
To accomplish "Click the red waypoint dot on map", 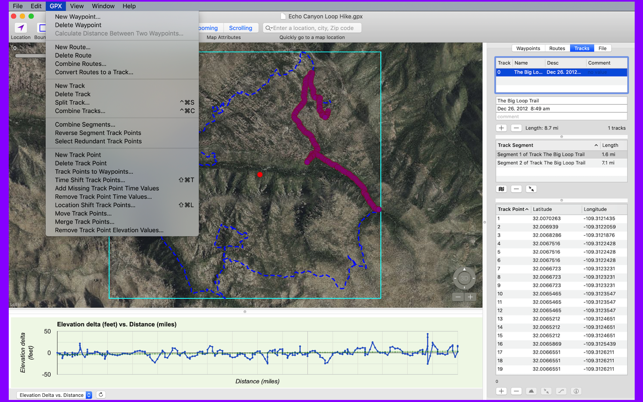I will pos(260,175).
